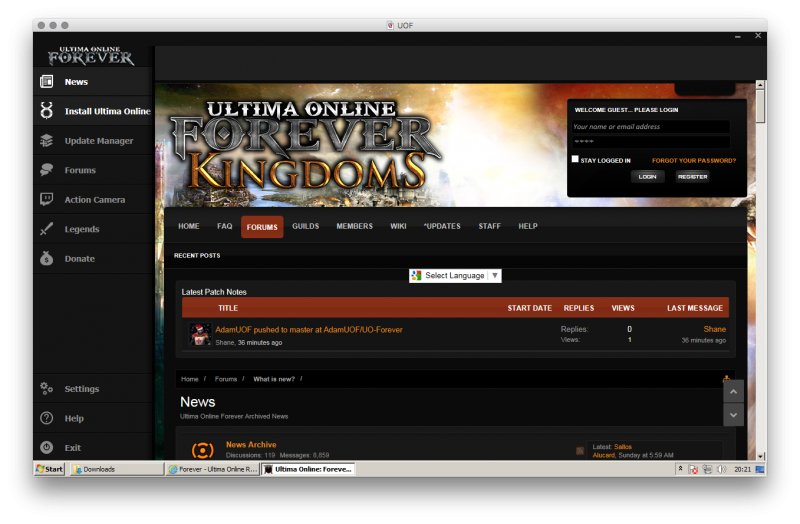
Task: Open the GUILDS navigation tab
Action: point(306,226)
